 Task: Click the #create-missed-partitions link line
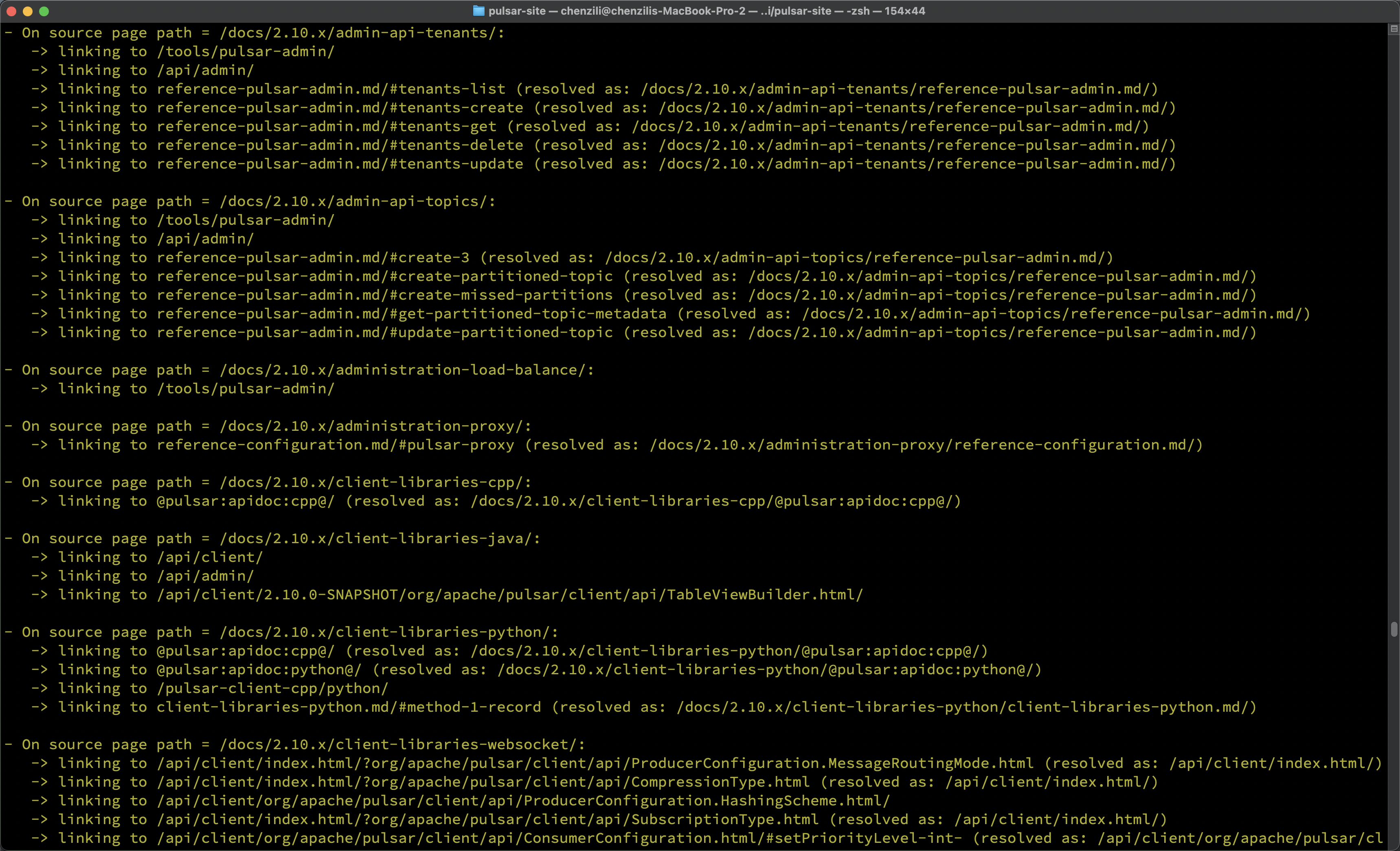644,295
